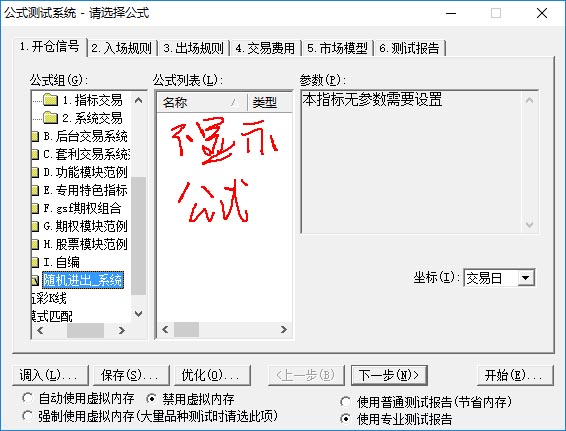Select F.gsf期权组合 group
The width and height of the screenshot is (566, 431).
click(x=82, y=208)
